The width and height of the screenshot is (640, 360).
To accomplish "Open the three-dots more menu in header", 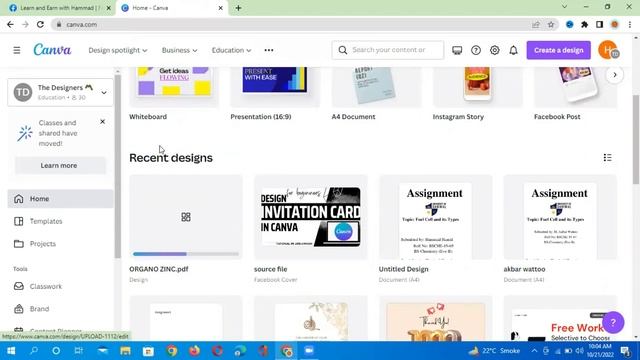I will click(269, 50).
